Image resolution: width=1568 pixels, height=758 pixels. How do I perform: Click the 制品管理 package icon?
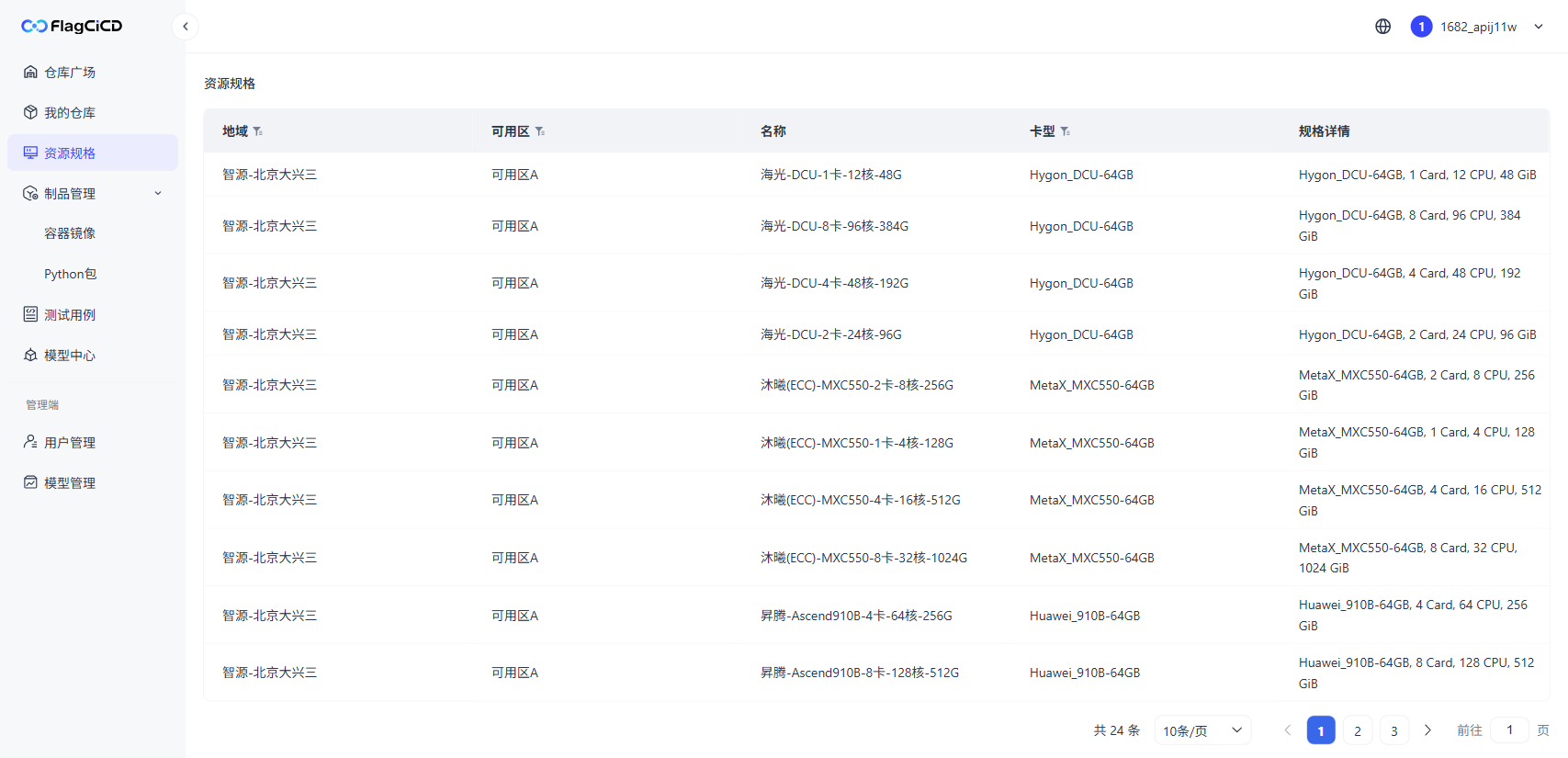tap(30, 193)
